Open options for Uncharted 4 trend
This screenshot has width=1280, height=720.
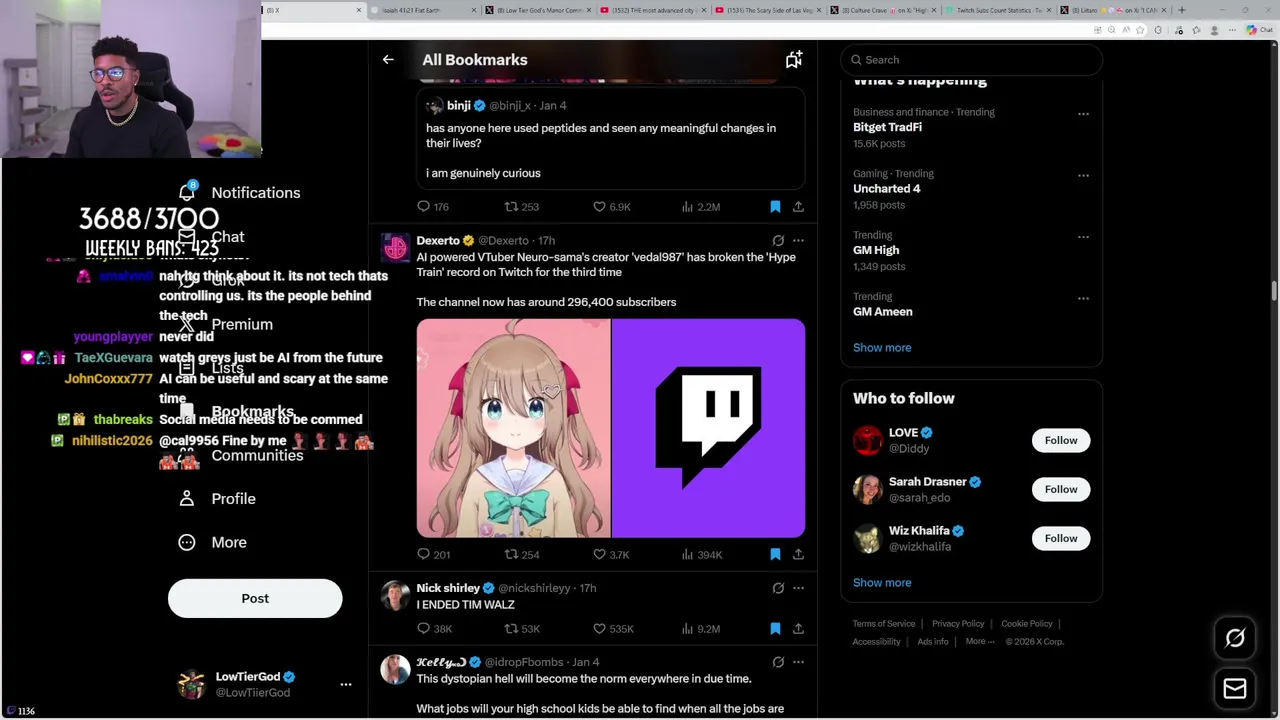click(x=1083, y=175)
